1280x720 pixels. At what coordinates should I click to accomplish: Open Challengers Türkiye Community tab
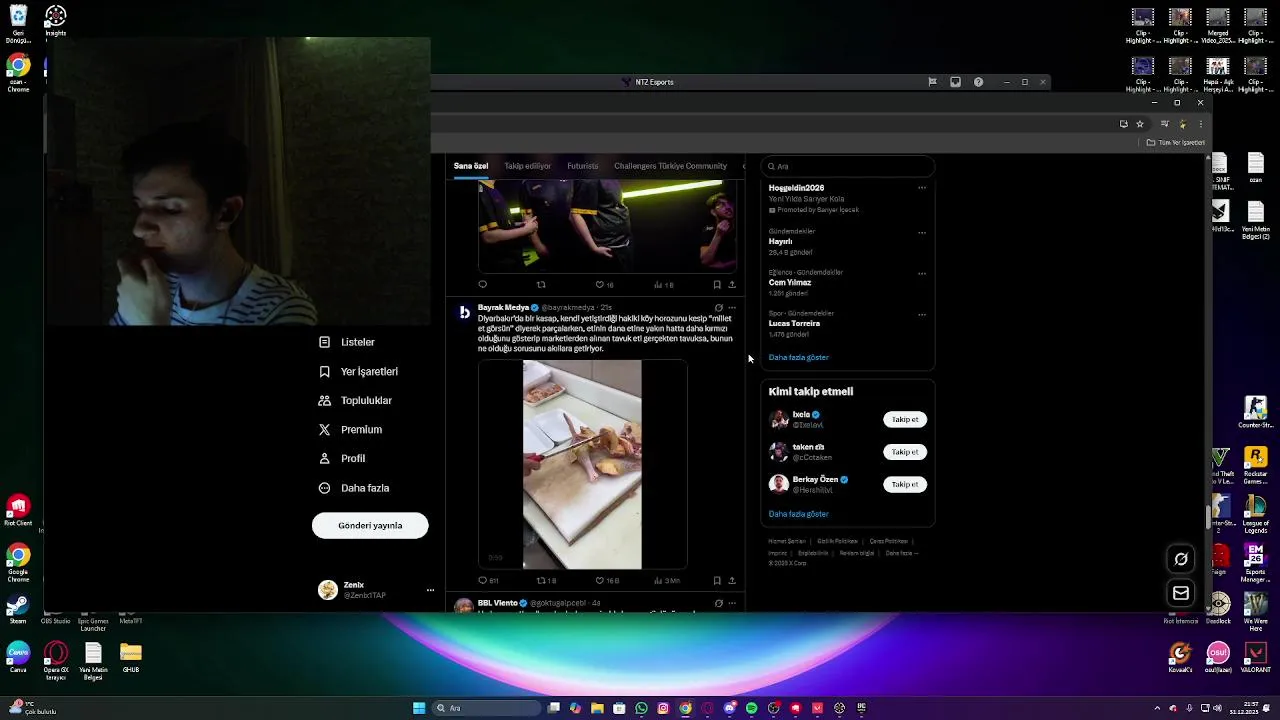pos(670,166)
